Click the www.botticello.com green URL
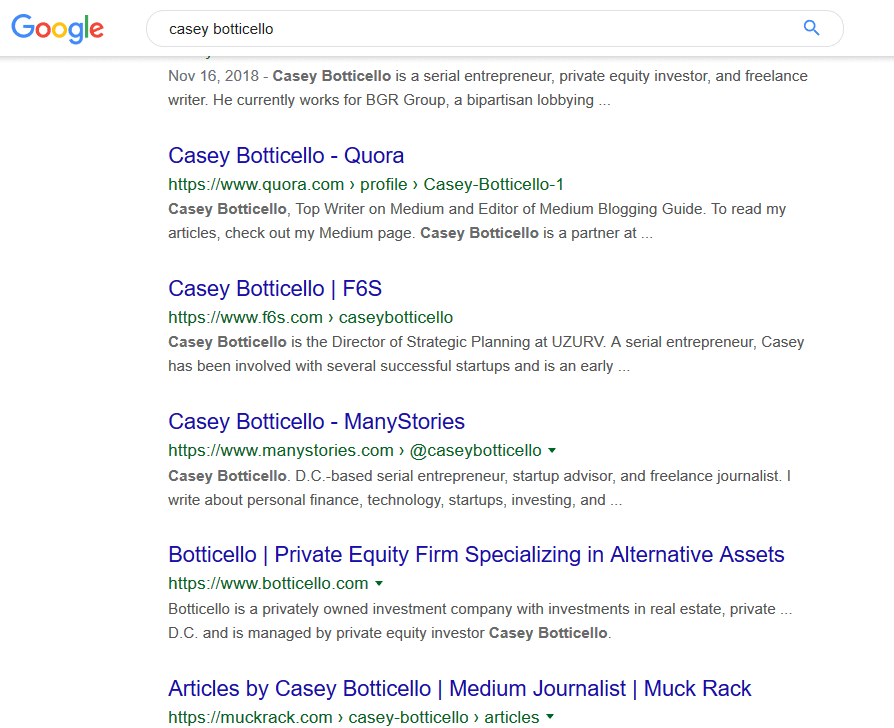Image resolution: width=894 pixels, height=728 pixels. point(268,583)
